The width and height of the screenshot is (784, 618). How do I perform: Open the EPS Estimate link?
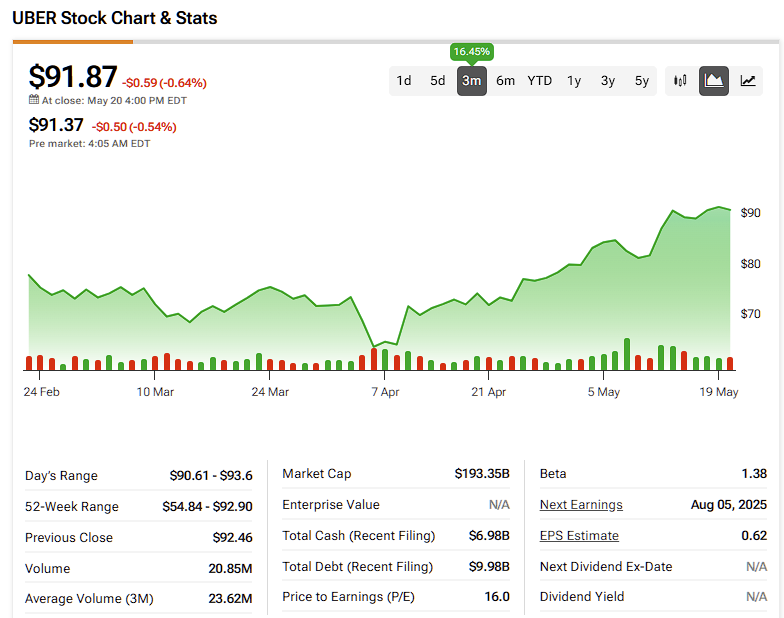point(579,536)
